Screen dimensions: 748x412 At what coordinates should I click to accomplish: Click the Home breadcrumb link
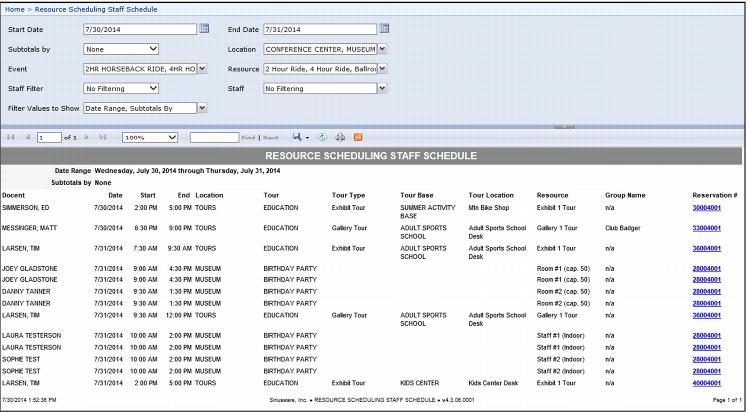point(15,7)
